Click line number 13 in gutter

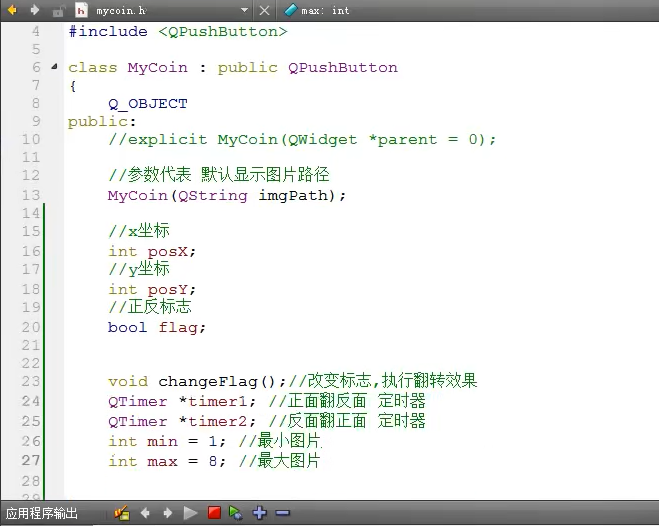click(x=31, y=195)
